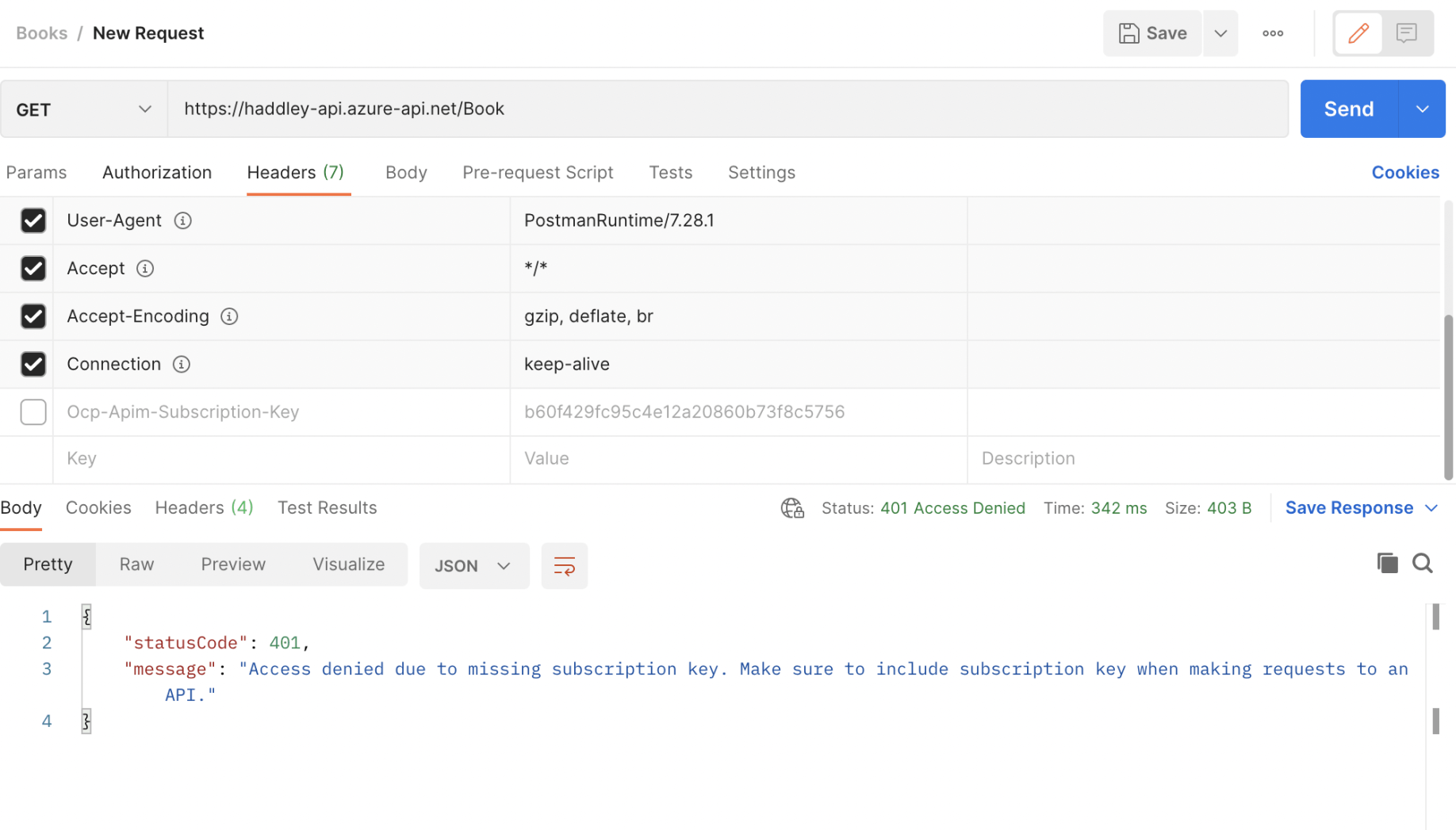Disable the Connection header checkbox
The width and height of the screenshot is (1456, 830).
coord(33,364)
